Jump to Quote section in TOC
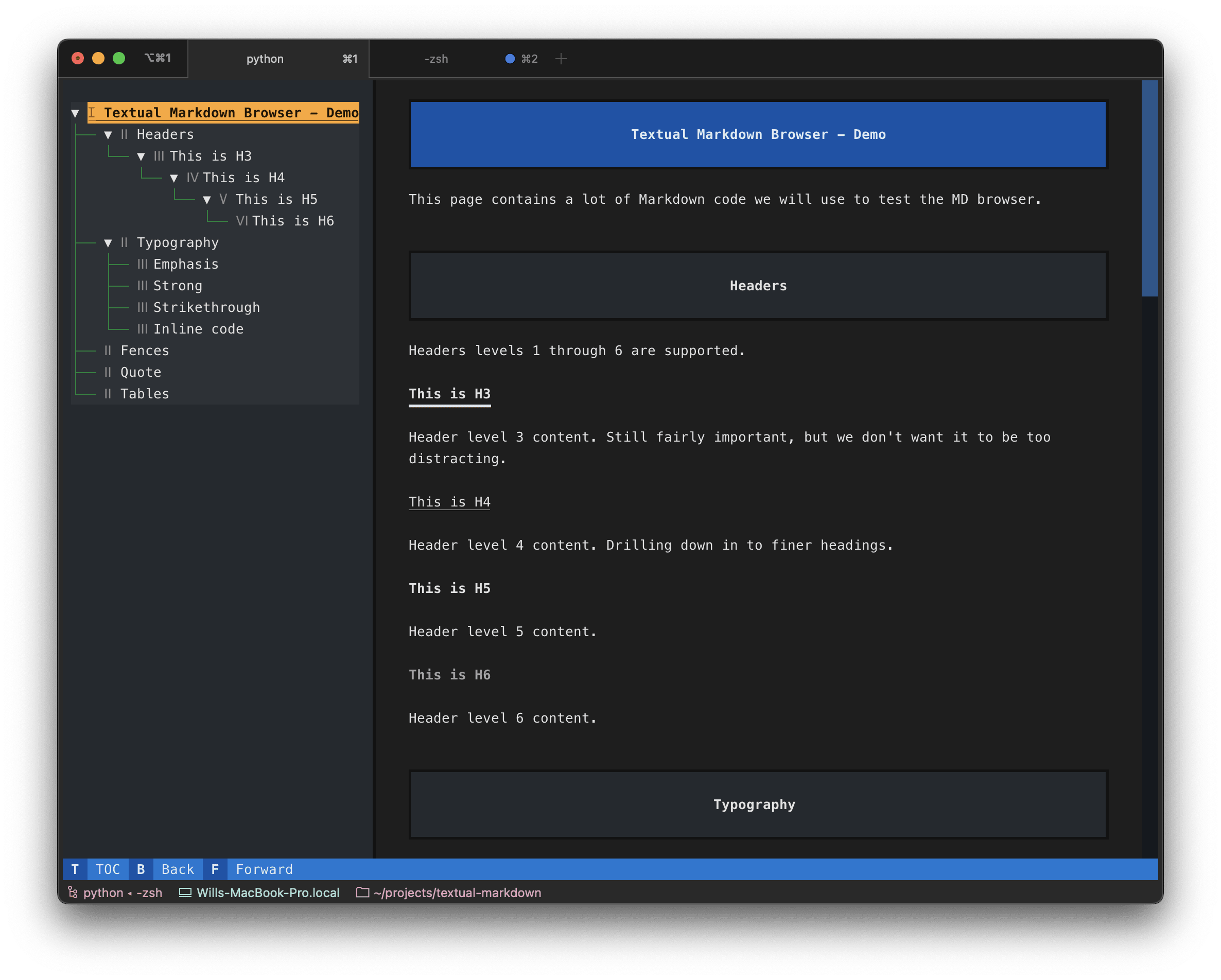Screen dimensions: 1221x980 click(x=141, y=372)
